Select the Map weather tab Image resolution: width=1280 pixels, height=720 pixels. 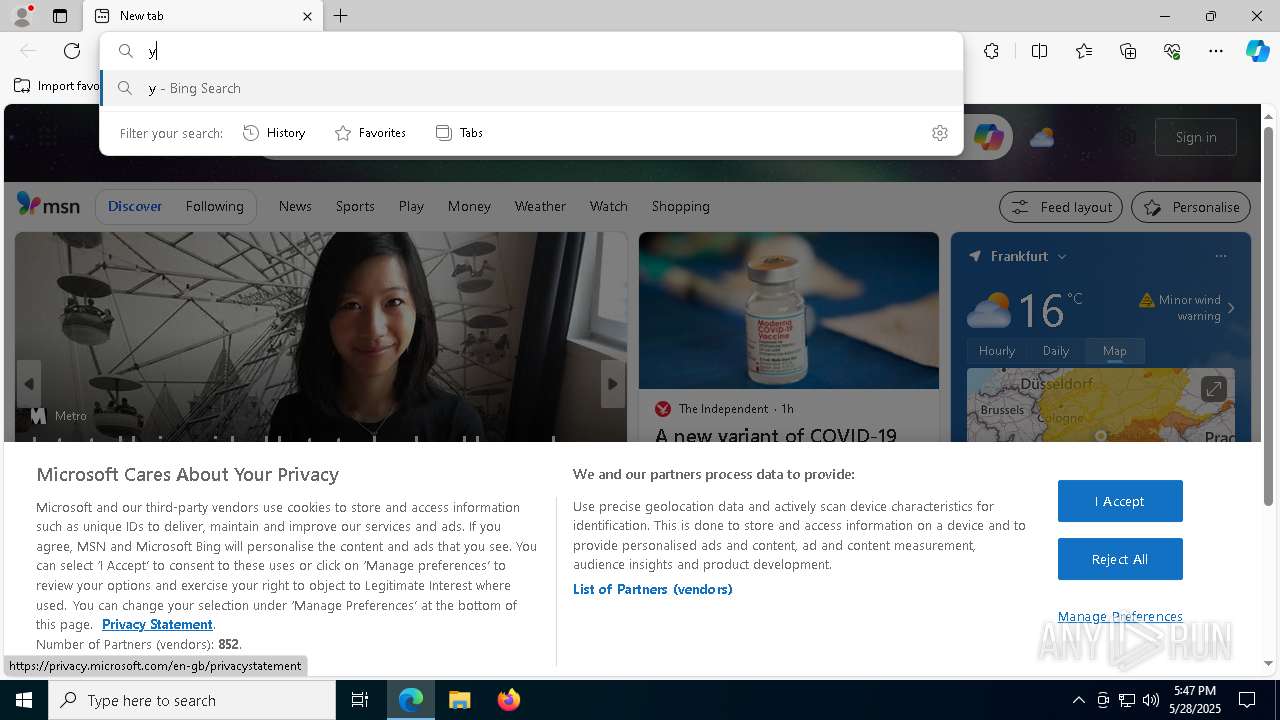(x=1115, y=351)
